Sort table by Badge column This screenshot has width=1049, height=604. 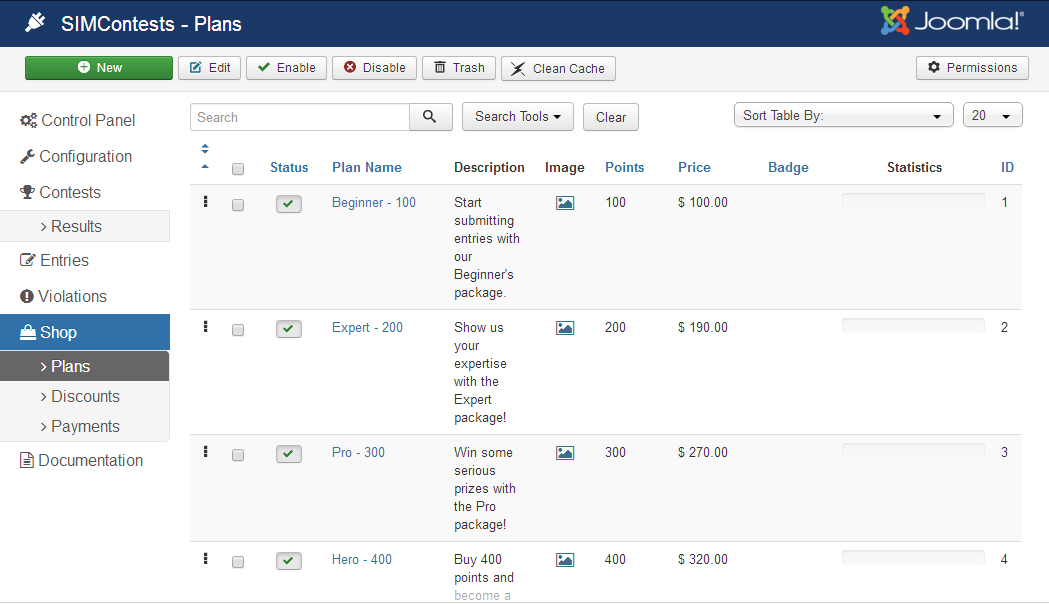tap(788, 168)
